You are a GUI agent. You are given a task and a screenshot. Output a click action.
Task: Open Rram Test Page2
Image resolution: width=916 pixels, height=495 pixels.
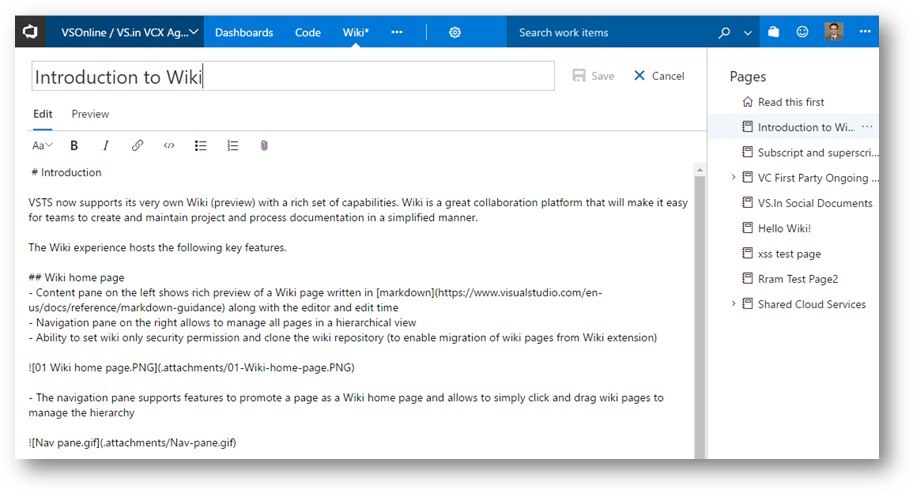click(x=797, y=279)
